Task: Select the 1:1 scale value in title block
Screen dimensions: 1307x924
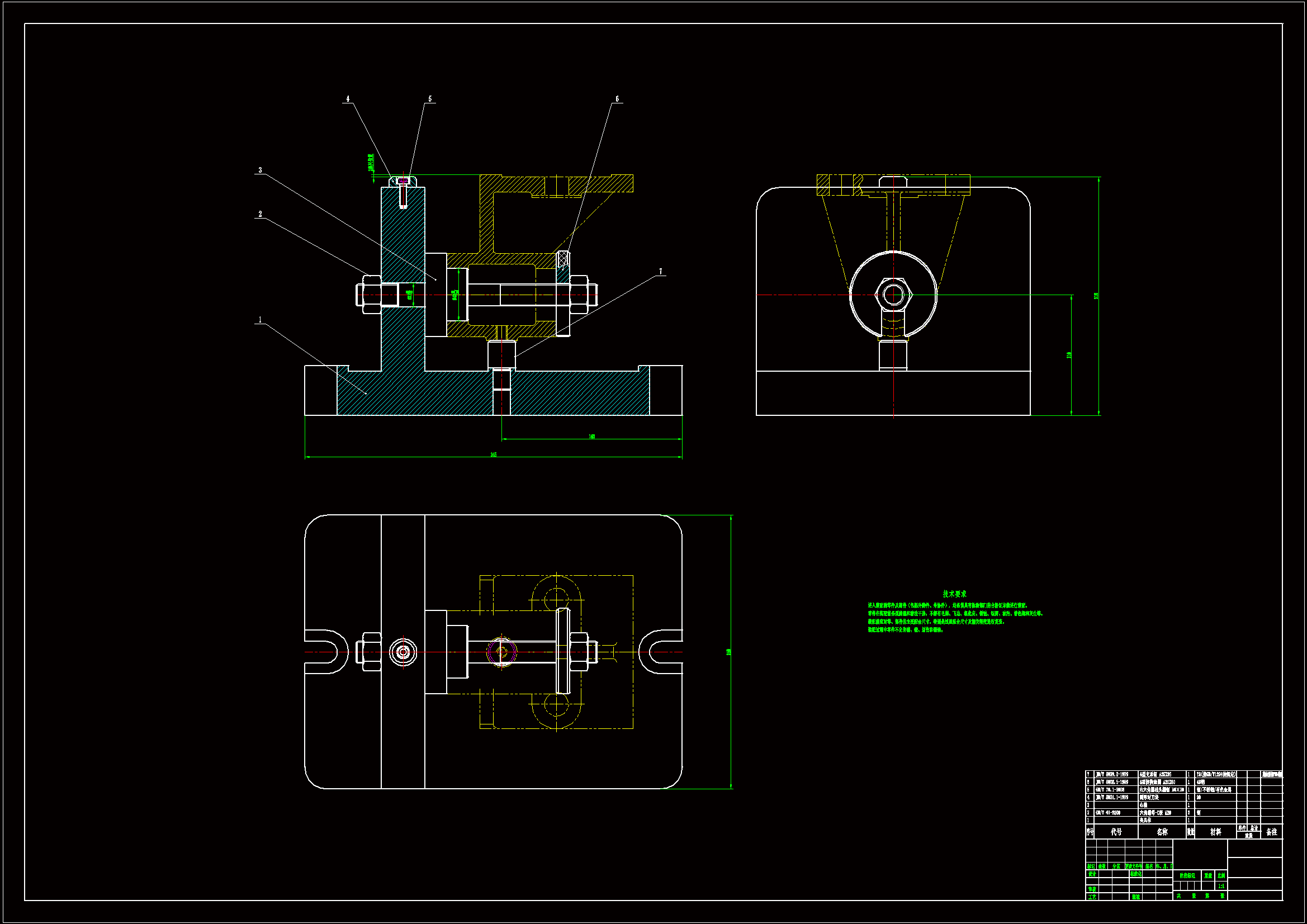Action: click(x=1221, y=886)
